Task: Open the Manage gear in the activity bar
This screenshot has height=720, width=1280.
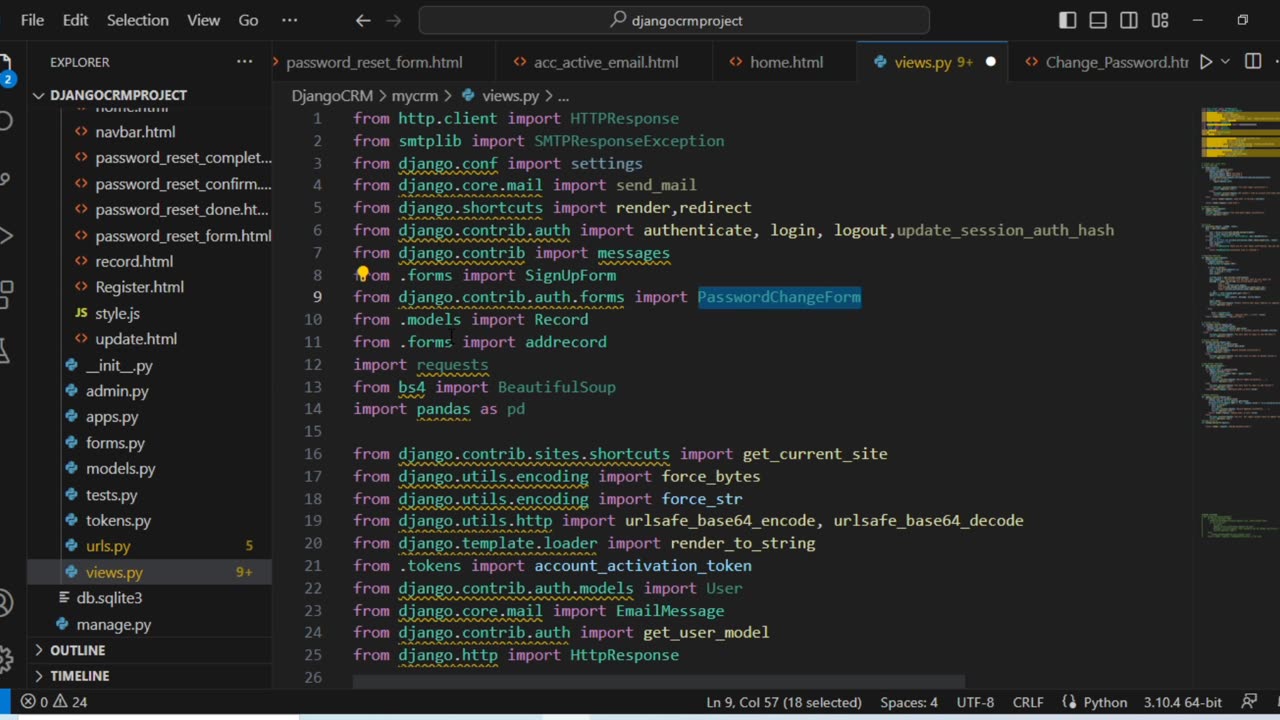Action: coord(5,658)
